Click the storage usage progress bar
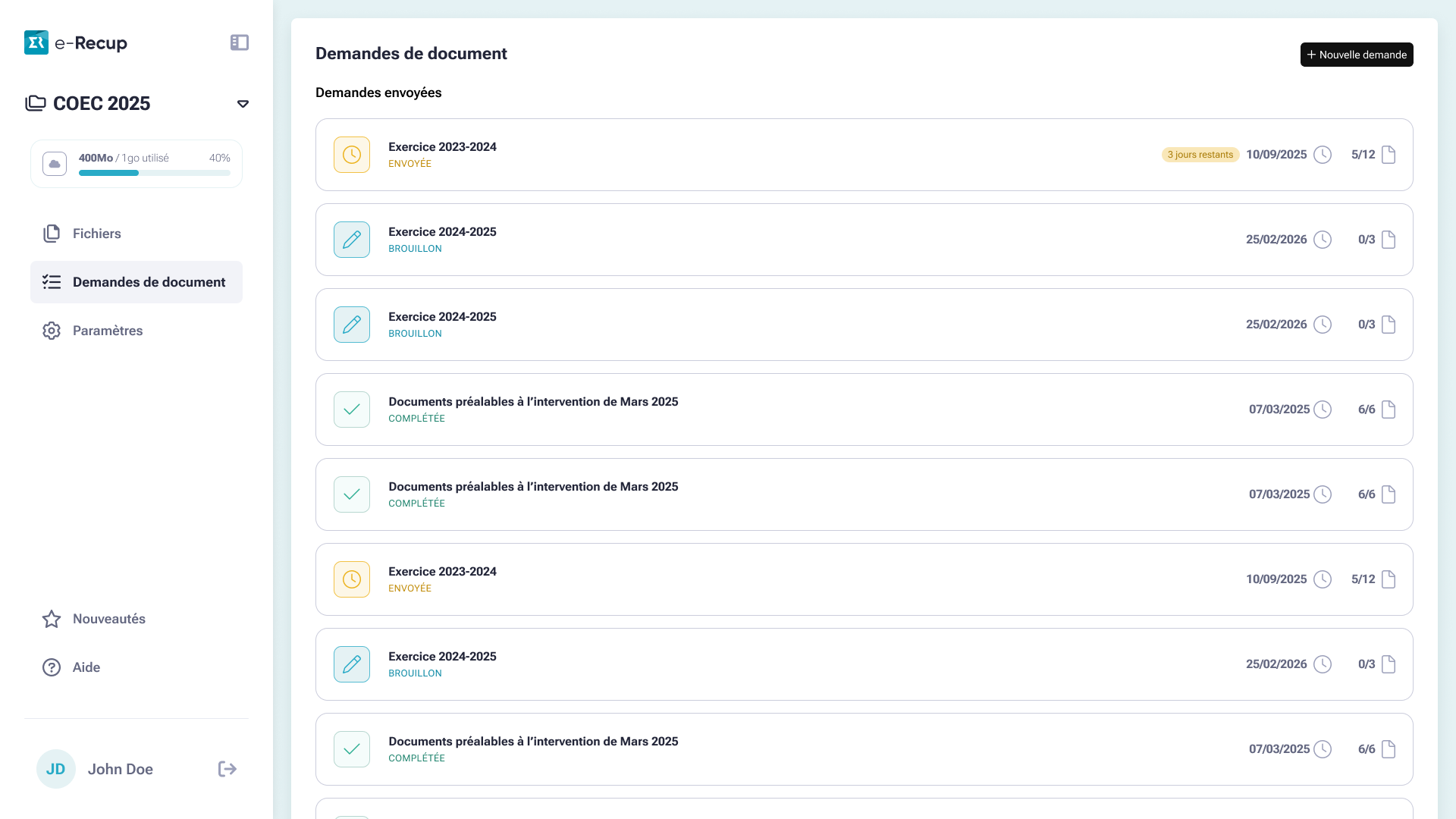This screenshot has height=819, width=1456. pos(155,173)
